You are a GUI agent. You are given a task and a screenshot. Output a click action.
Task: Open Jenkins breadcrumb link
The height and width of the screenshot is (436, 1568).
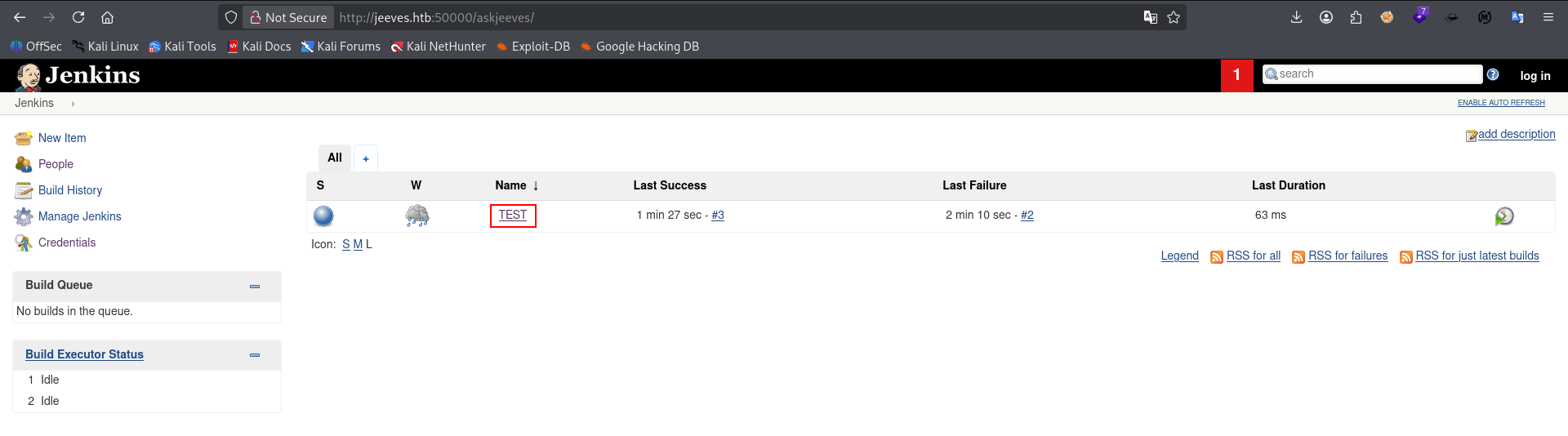click(34, 103)
